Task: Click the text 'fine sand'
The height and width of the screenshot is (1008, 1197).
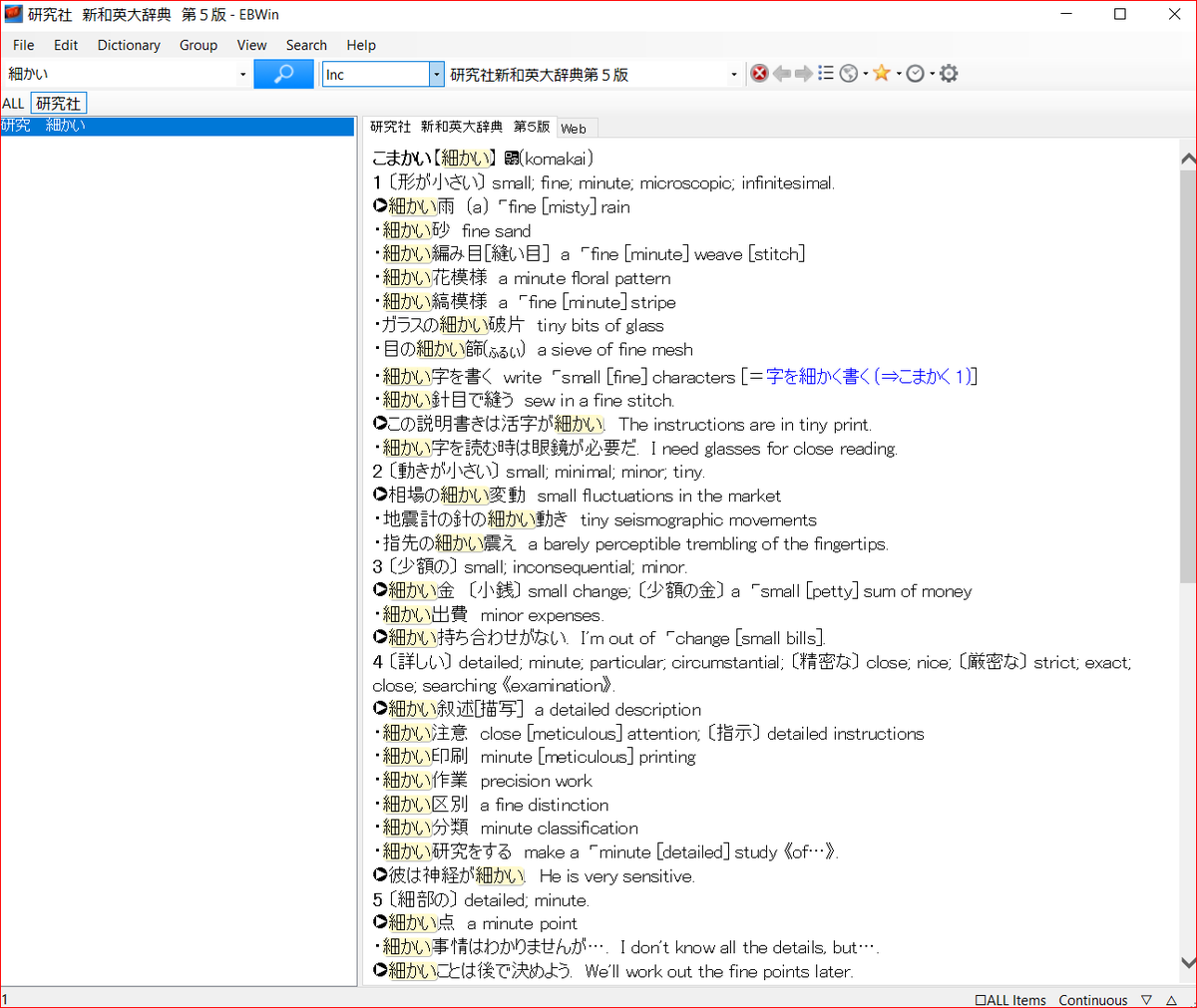Action: (497, 231)
